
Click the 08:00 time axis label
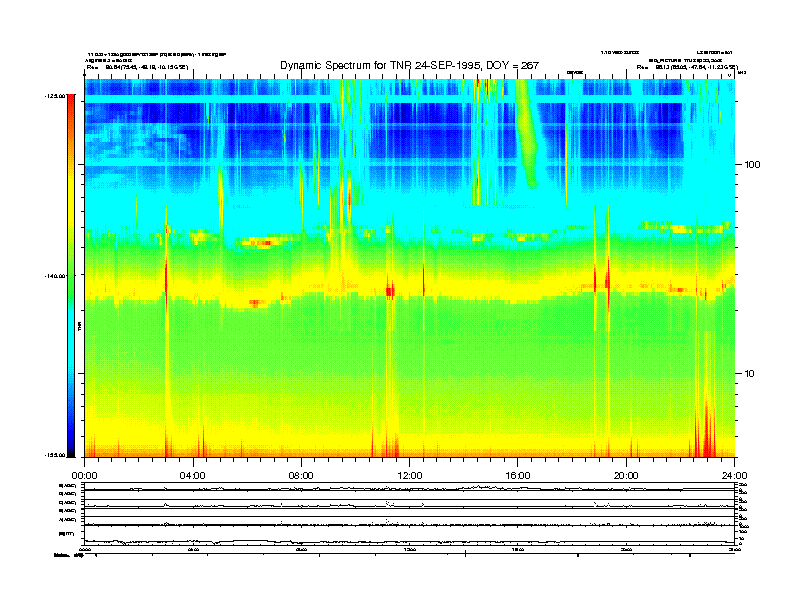301,476
